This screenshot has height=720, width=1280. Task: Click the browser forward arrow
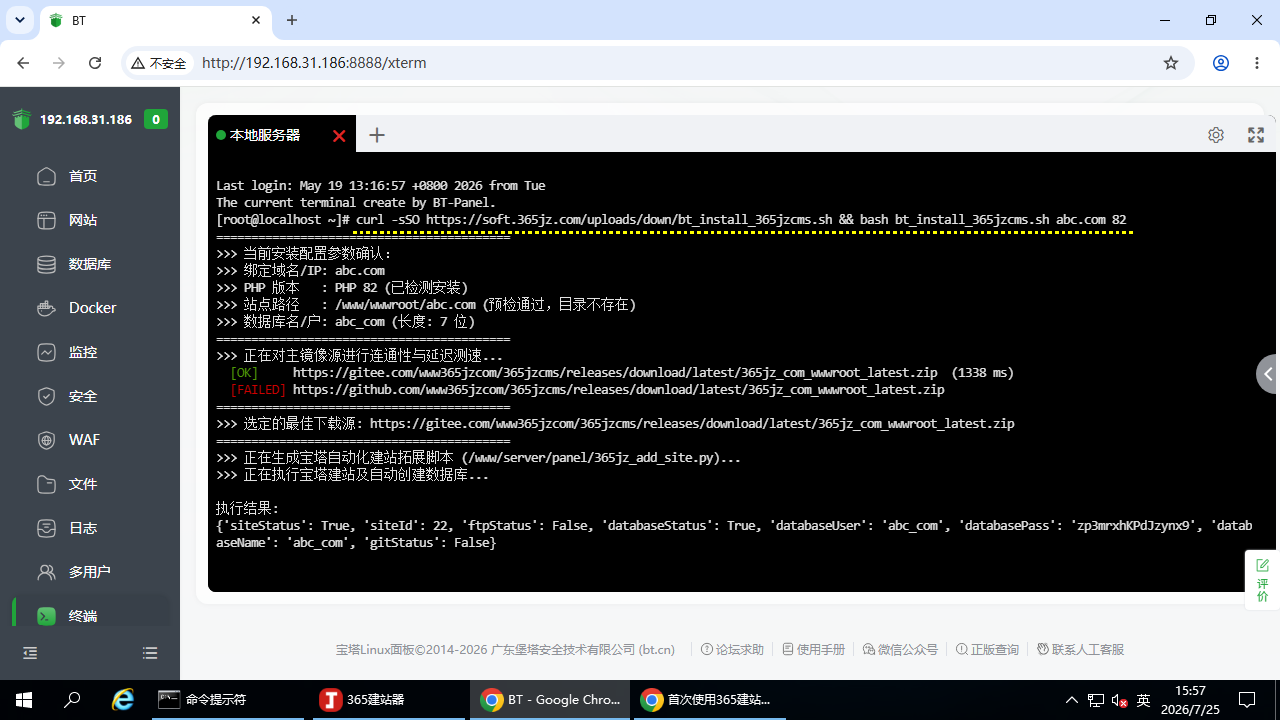point(59,63)
